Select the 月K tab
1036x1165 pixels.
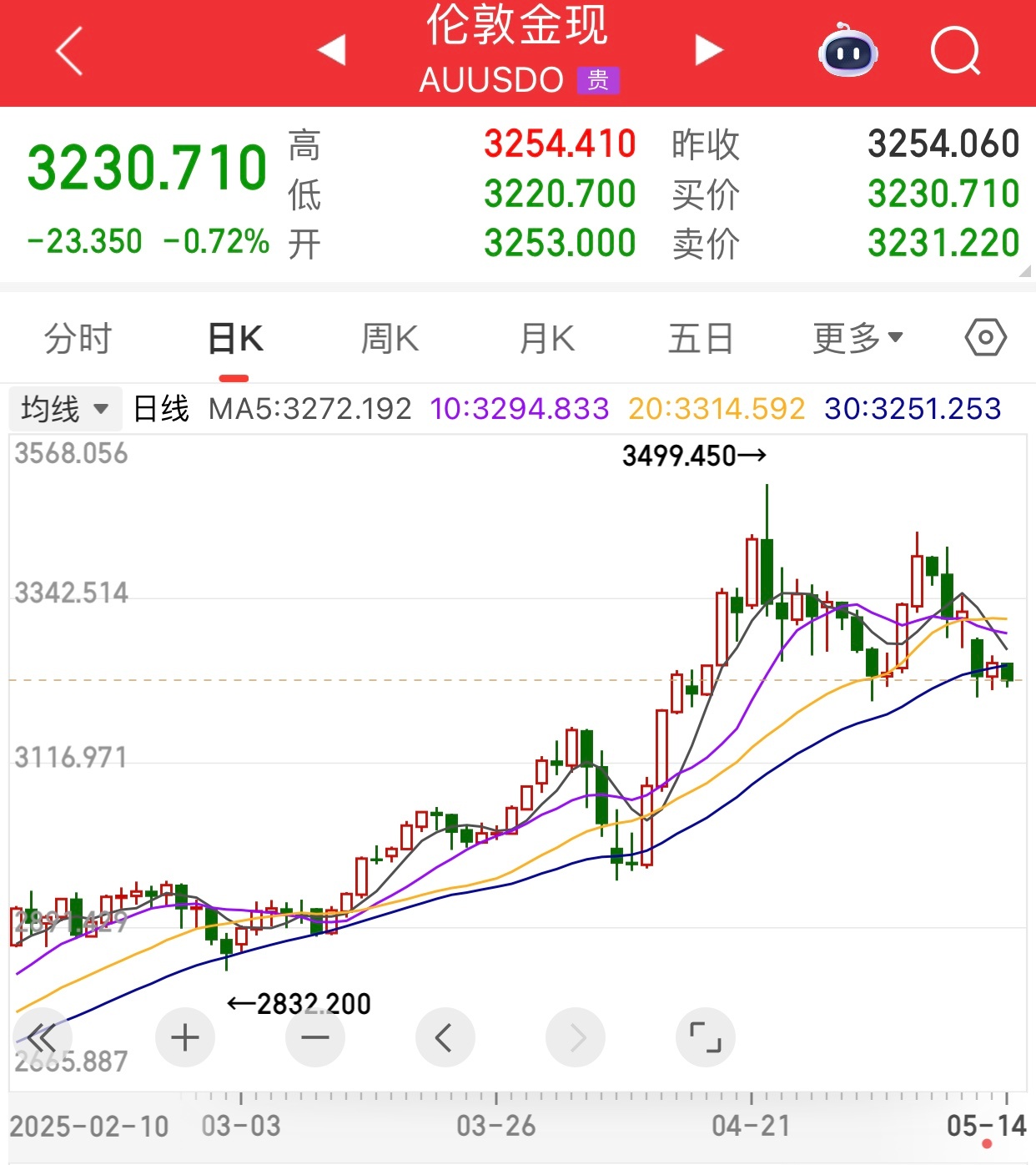tap(546, 339)
